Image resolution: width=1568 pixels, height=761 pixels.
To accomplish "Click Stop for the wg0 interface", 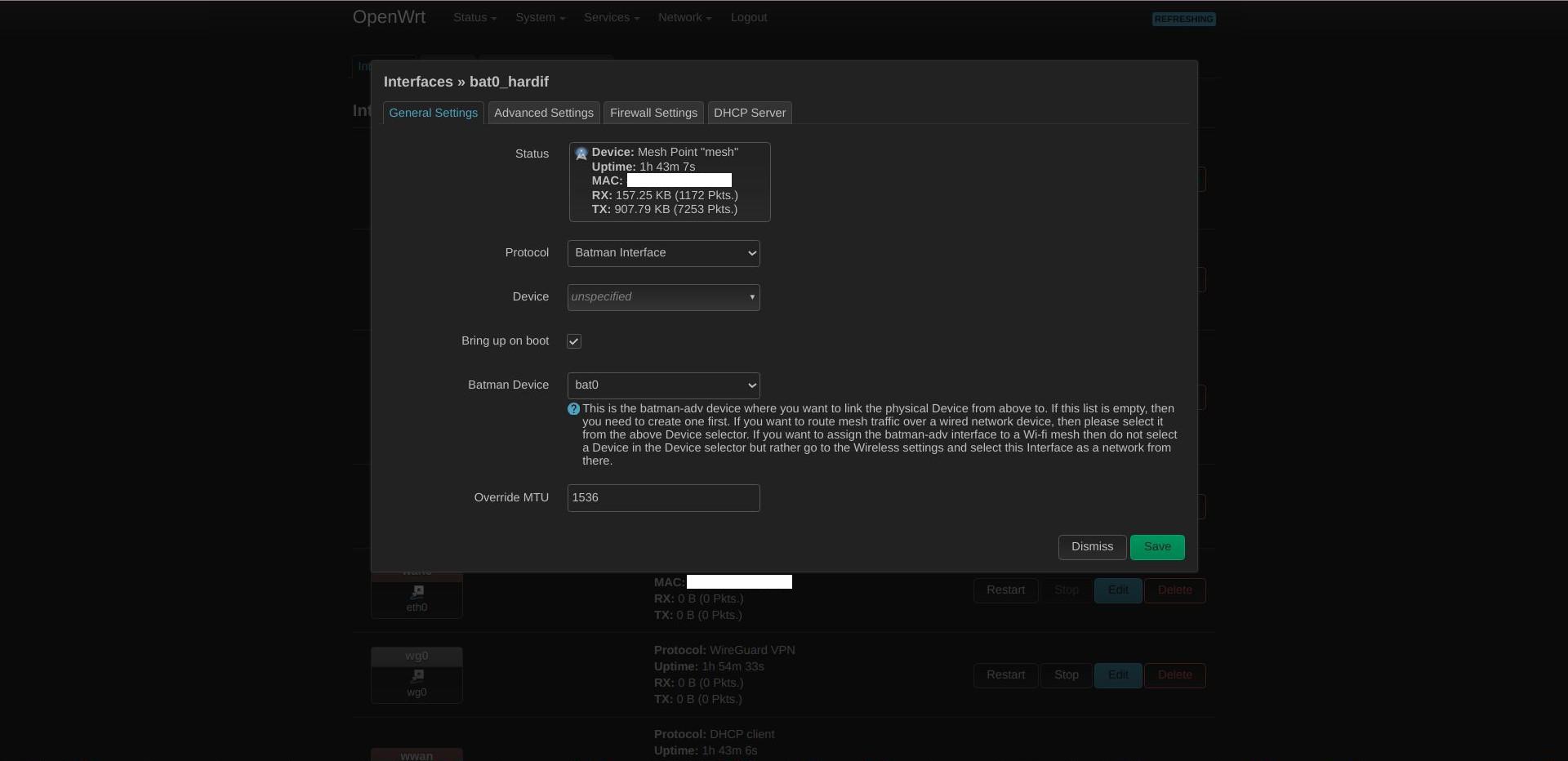I will coord(1066,675).
